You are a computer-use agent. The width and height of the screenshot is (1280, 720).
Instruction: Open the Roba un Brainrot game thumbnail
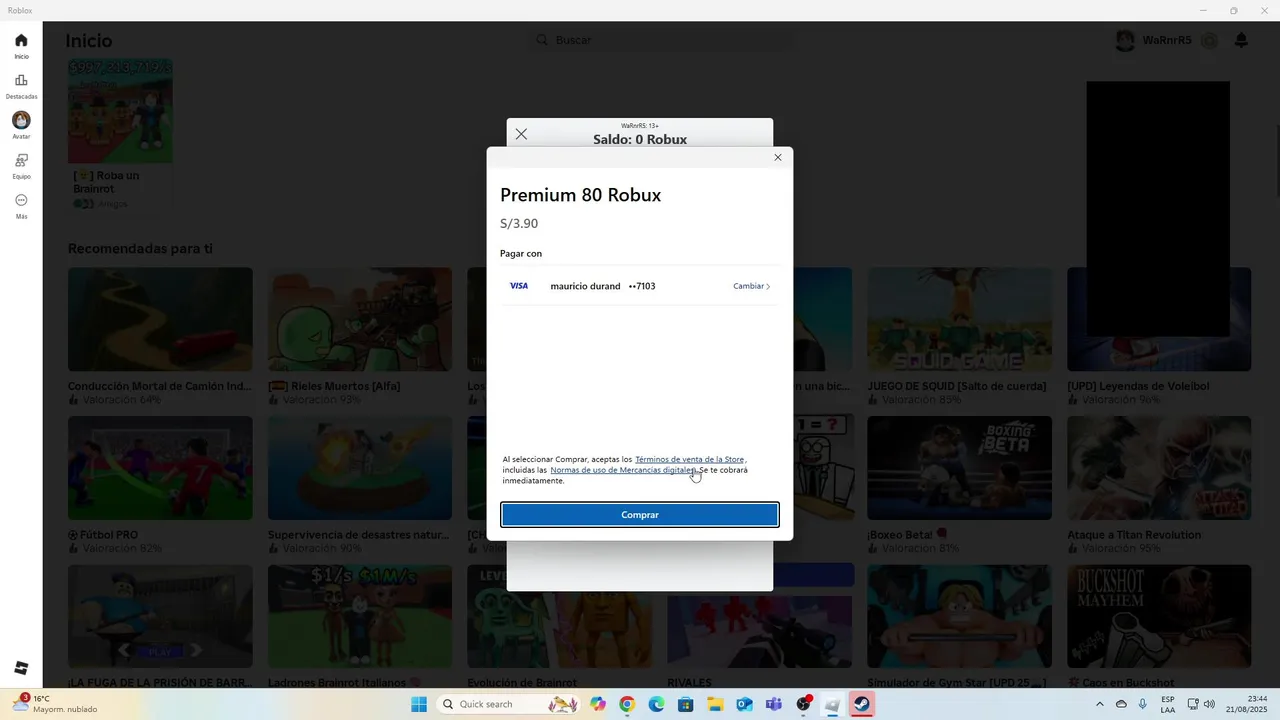click(120, 111)
